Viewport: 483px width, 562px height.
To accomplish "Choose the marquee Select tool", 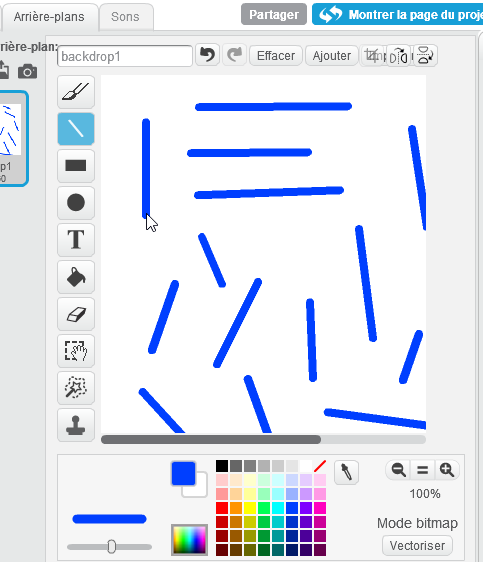I will [76, 351].
